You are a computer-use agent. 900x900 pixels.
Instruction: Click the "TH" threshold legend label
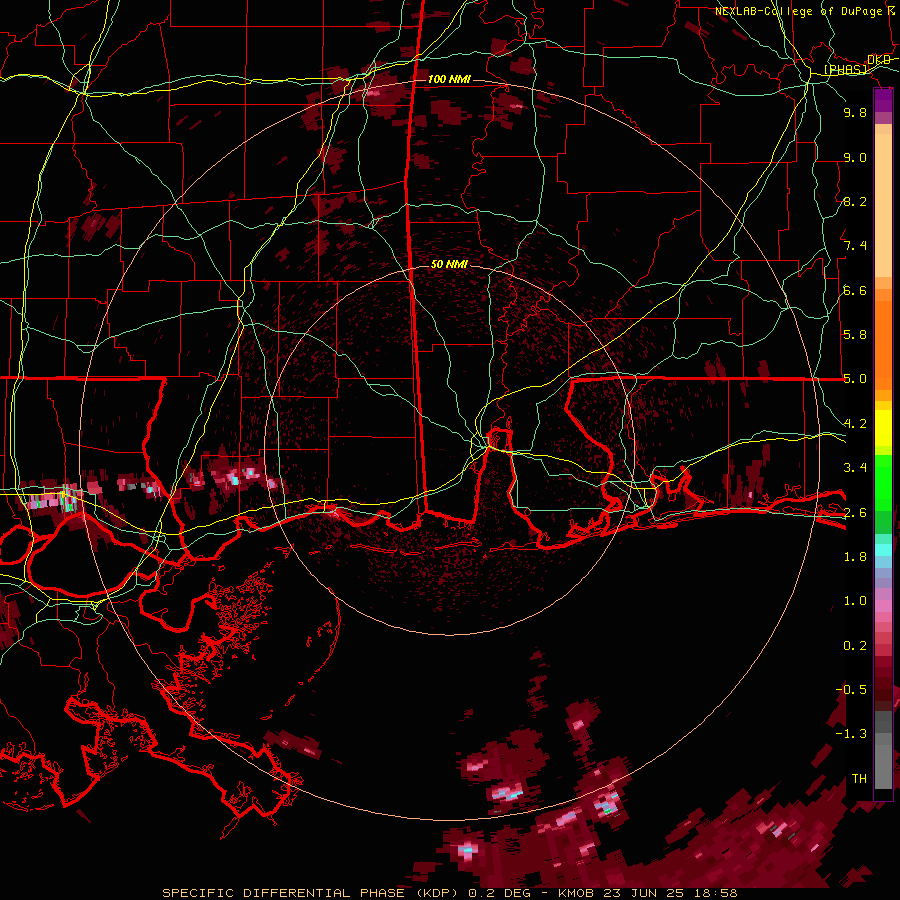pyautogui.click(x=859, y=779)
